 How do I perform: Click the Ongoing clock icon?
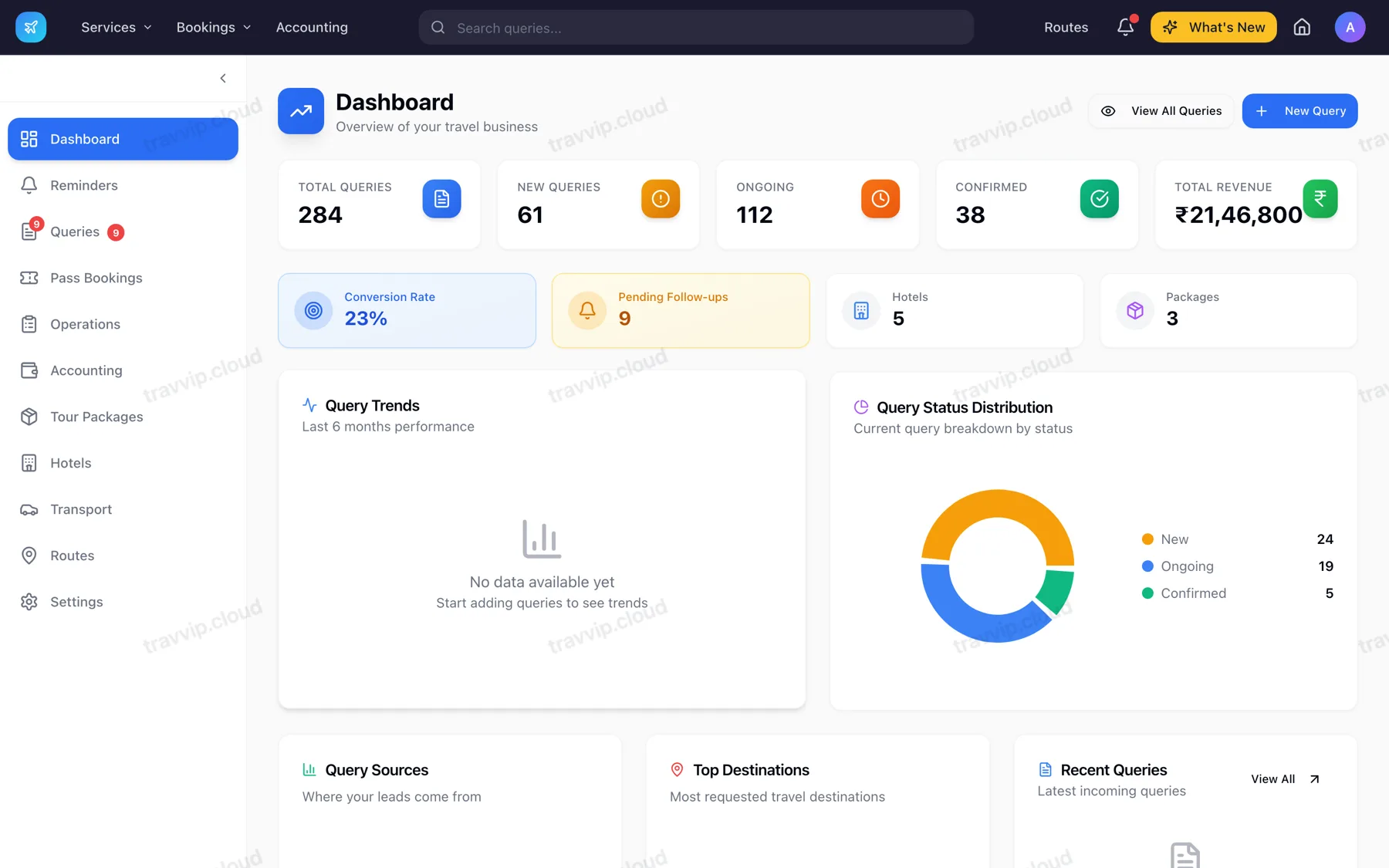coord(880,198)
